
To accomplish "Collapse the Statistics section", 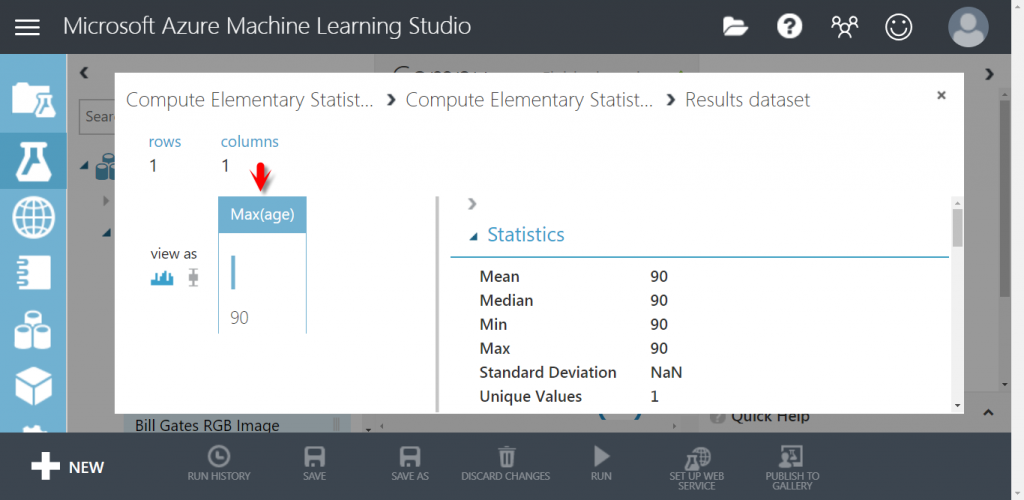I will point(473,236).
